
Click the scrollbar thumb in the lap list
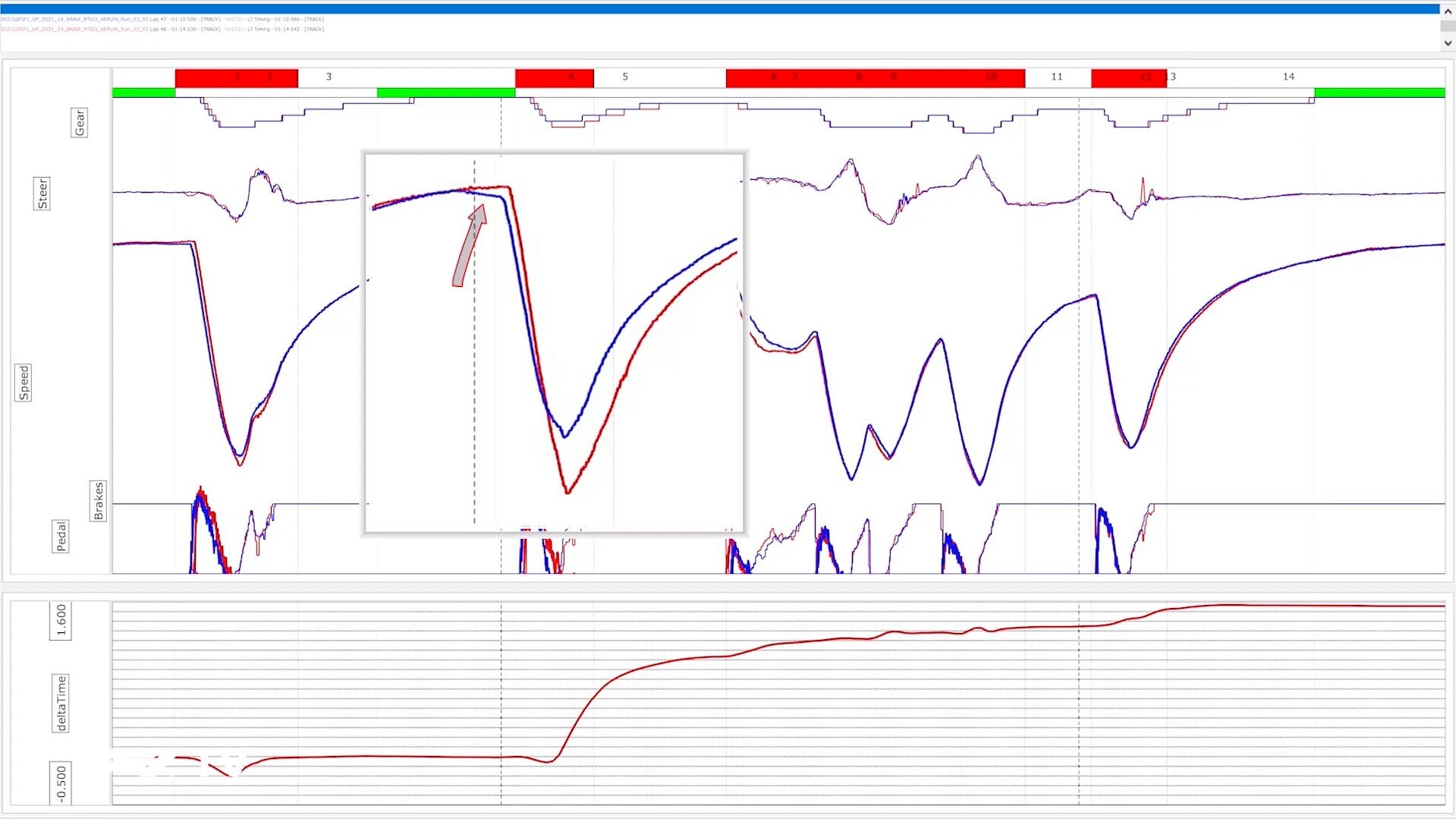1448,25
